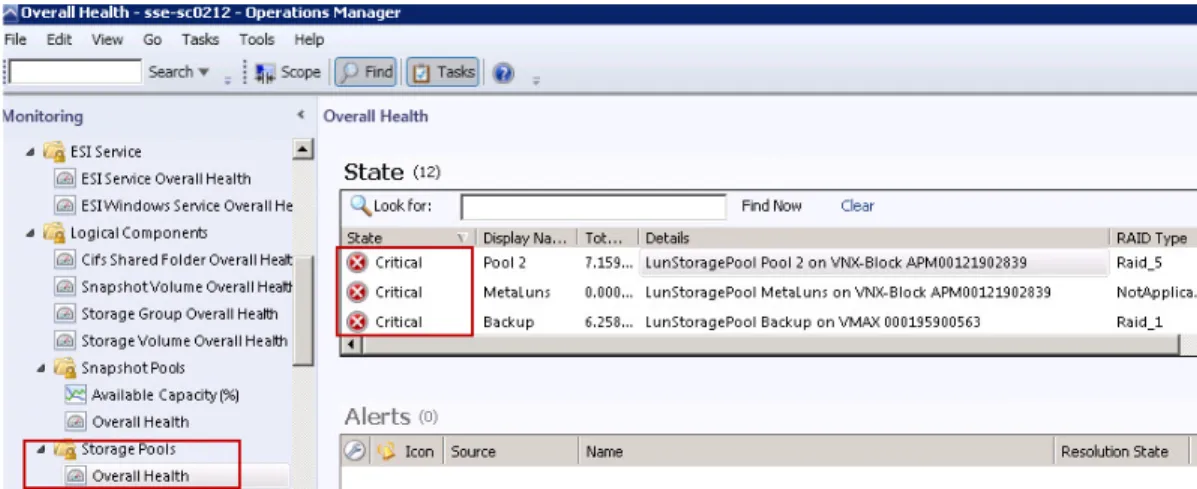The image size is (1197, 489).
Task: Sort by the Display Name column header
Action: (525, 238)
